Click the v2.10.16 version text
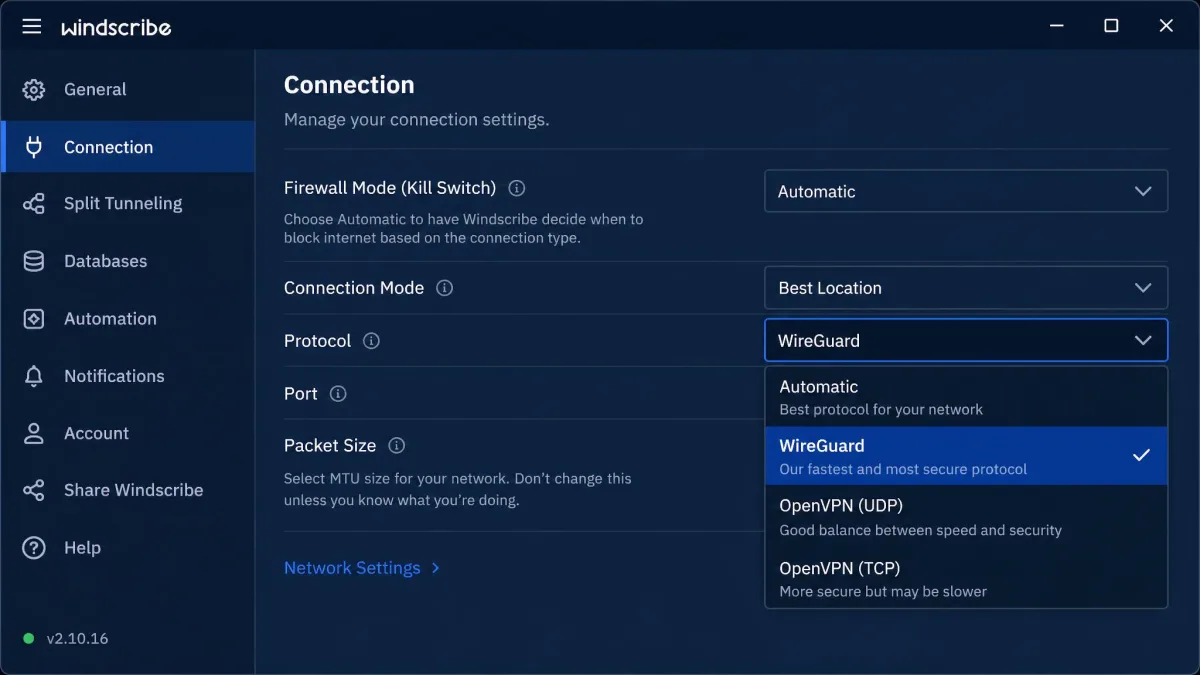Screen dimensions: 1200x675 click(77, 639)
